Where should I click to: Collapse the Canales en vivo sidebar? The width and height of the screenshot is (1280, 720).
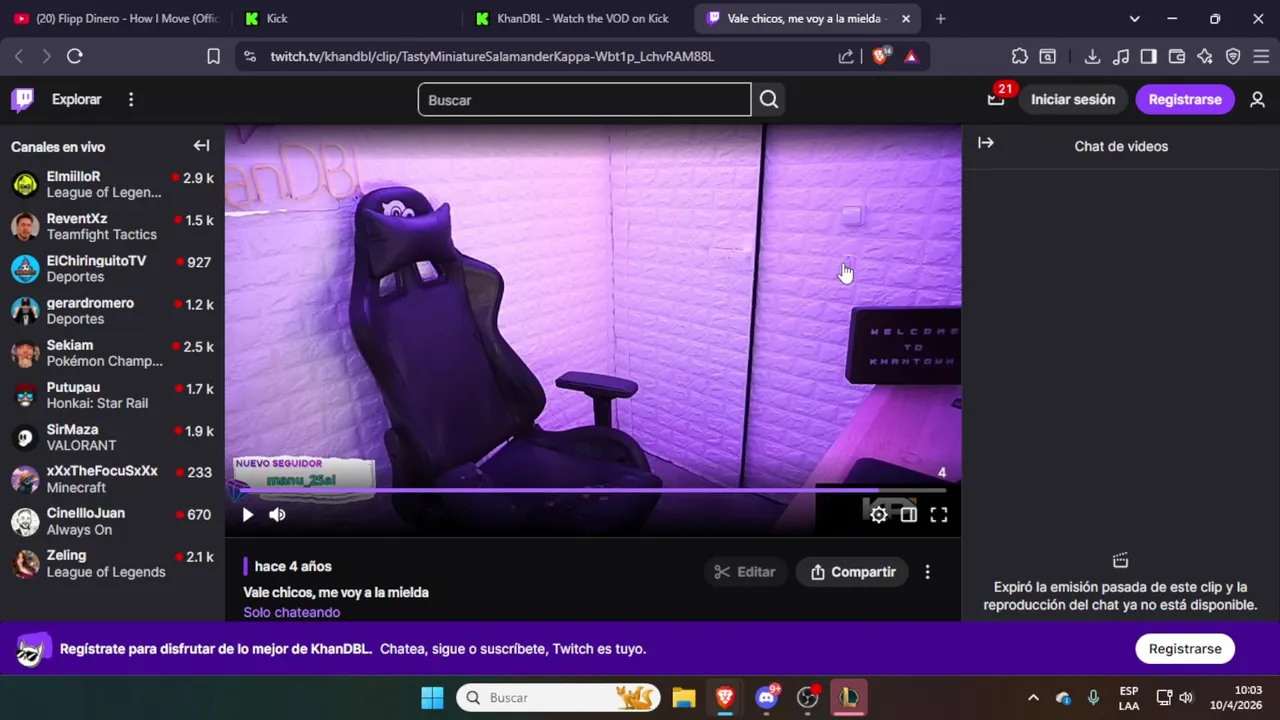[201, 146]
